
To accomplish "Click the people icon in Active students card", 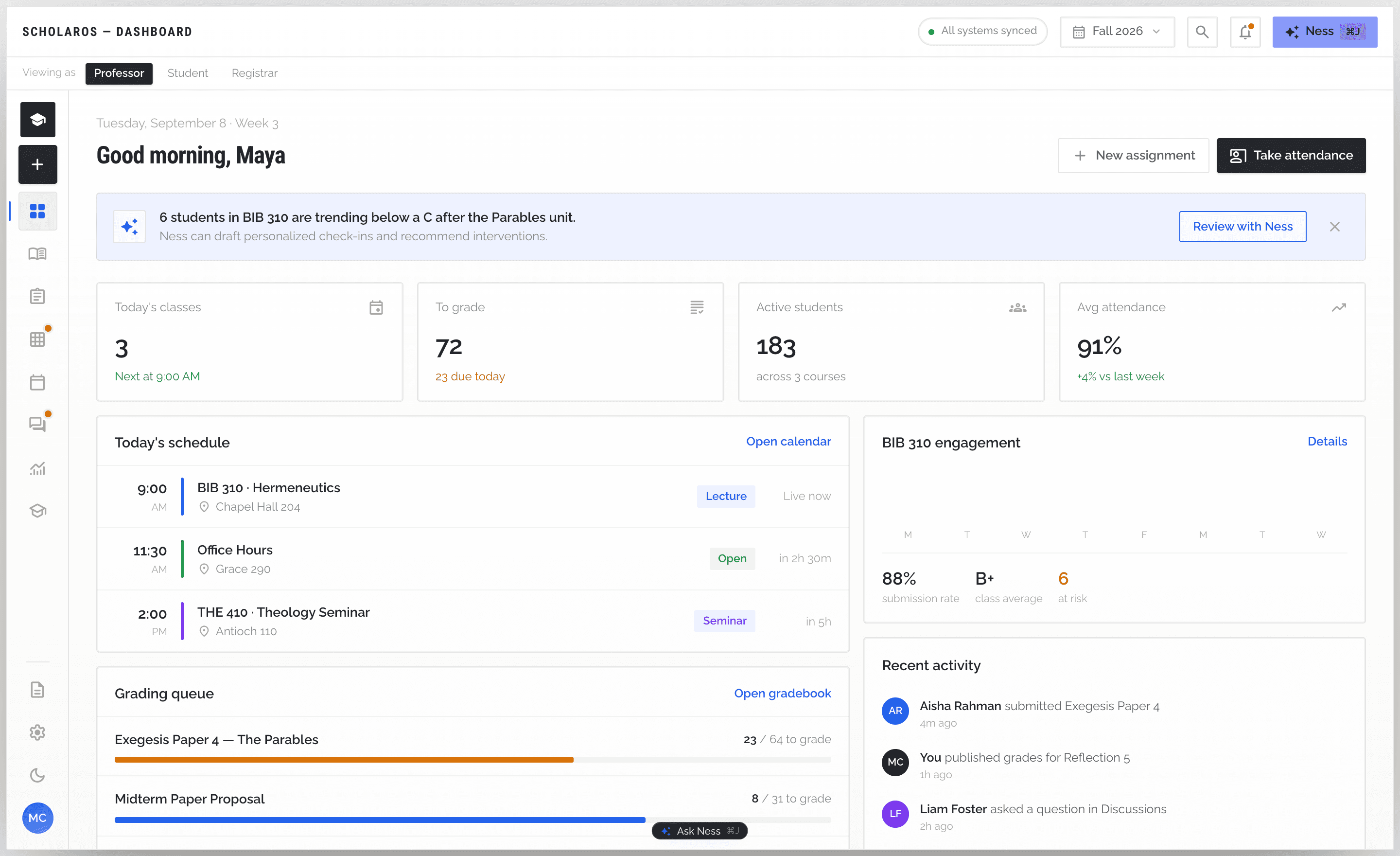I will tap(1017, 307).
